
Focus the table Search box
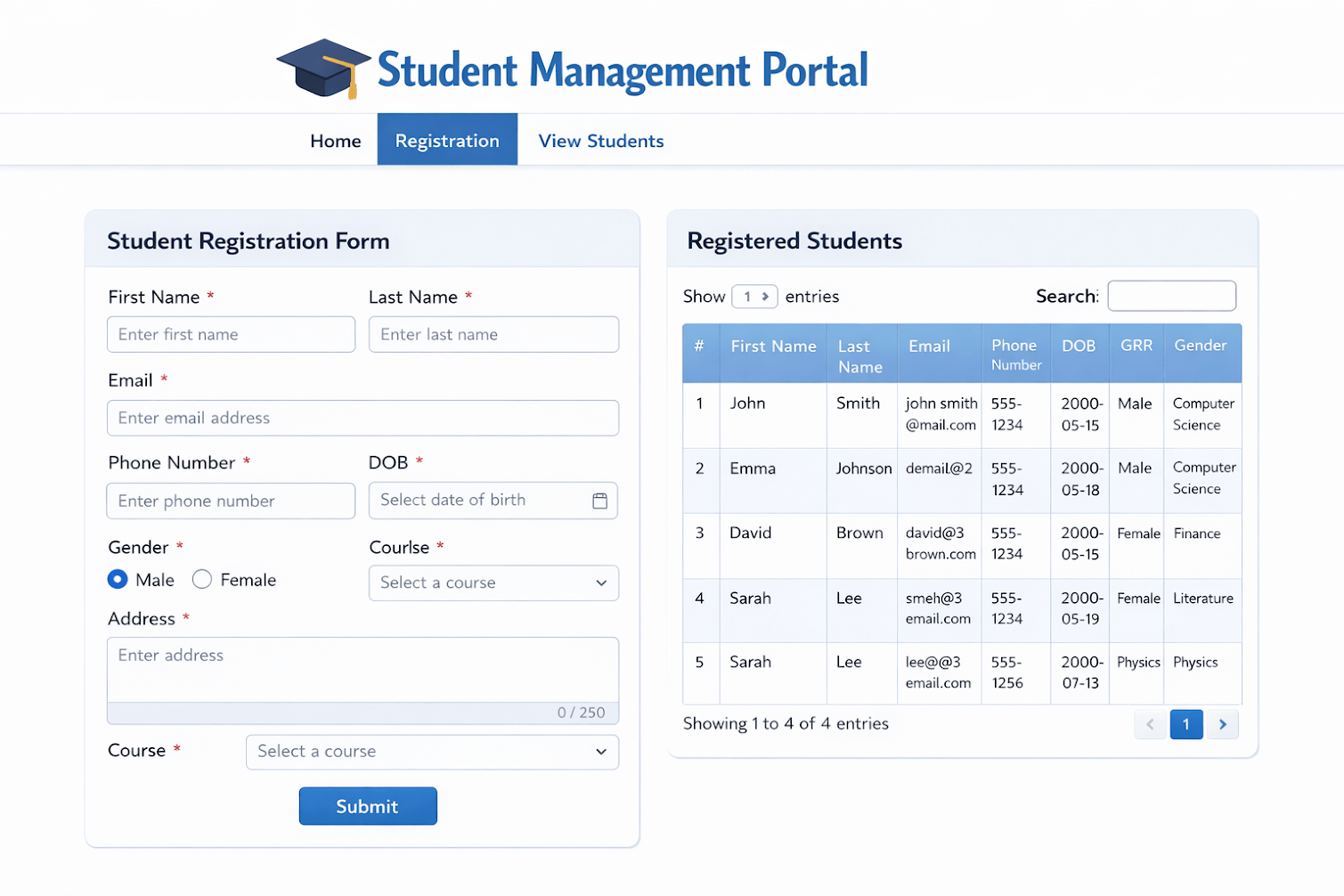(x=1172, y=296)
